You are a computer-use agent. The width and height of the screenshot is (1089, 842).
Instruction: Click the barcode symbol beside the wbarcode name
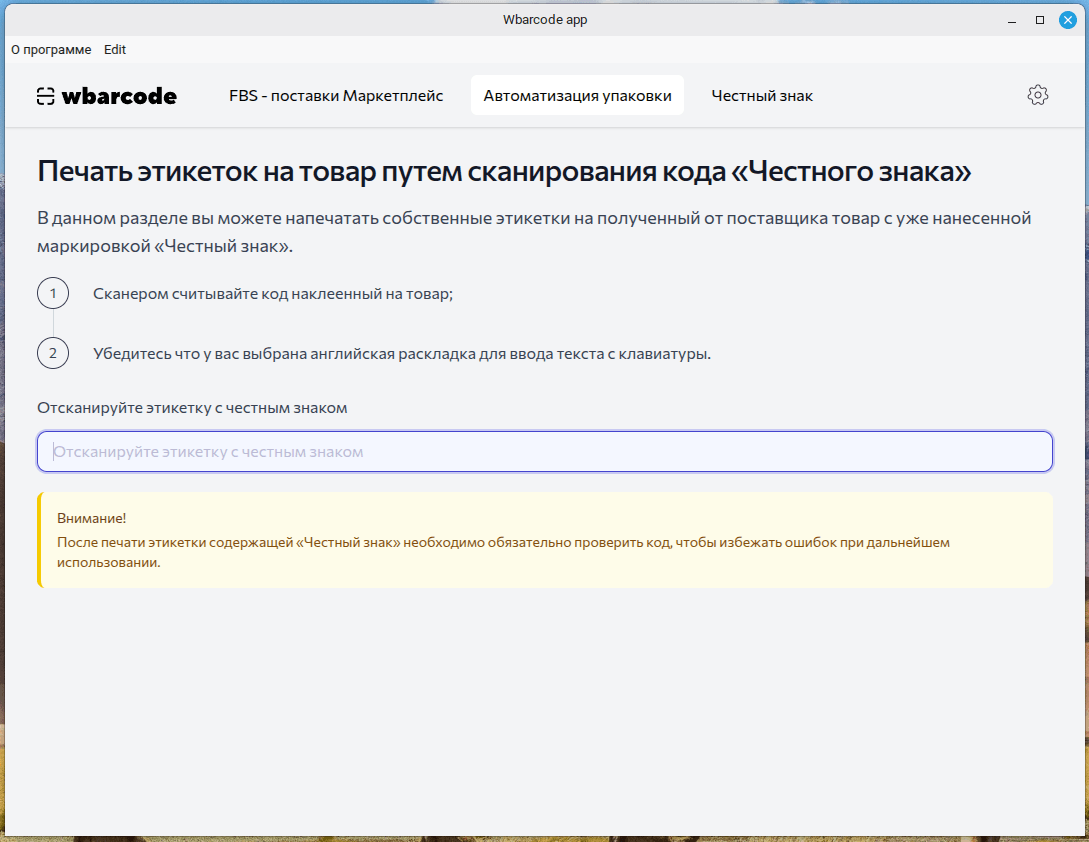tap(46, 95)
